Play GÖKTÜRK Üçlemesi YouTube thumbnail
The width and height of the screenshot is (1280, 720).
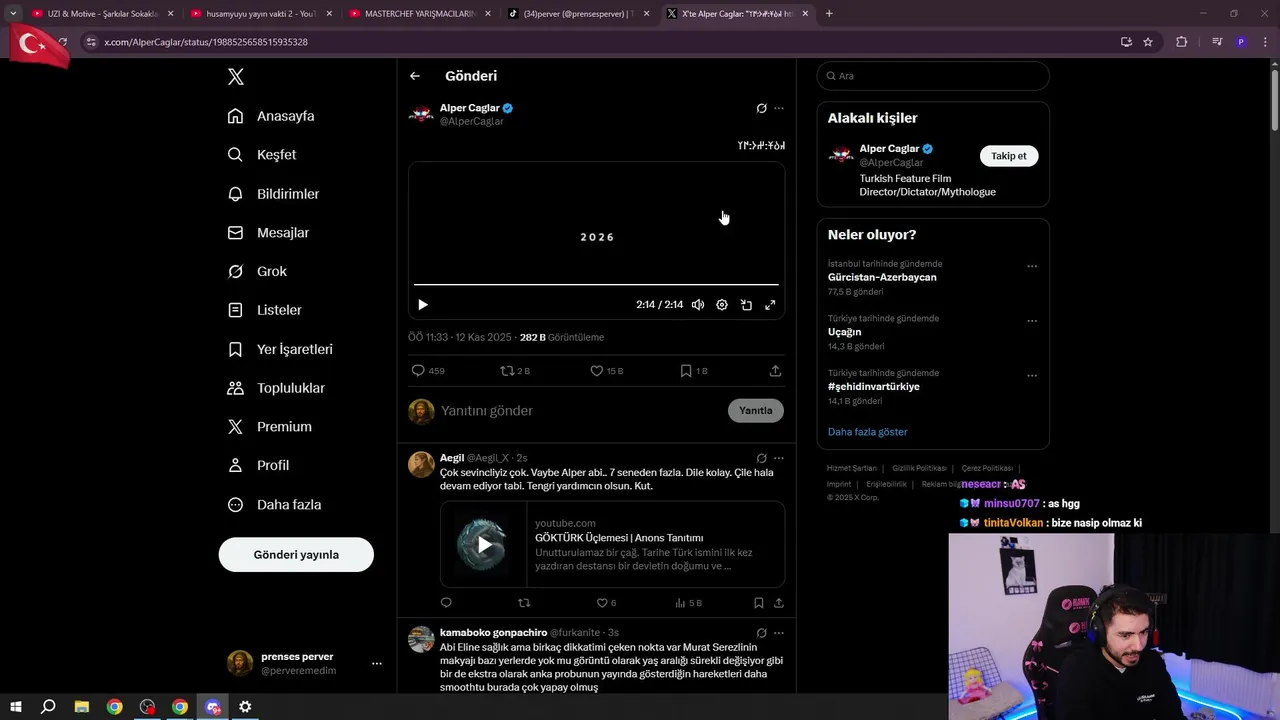(x=484, y=545)
